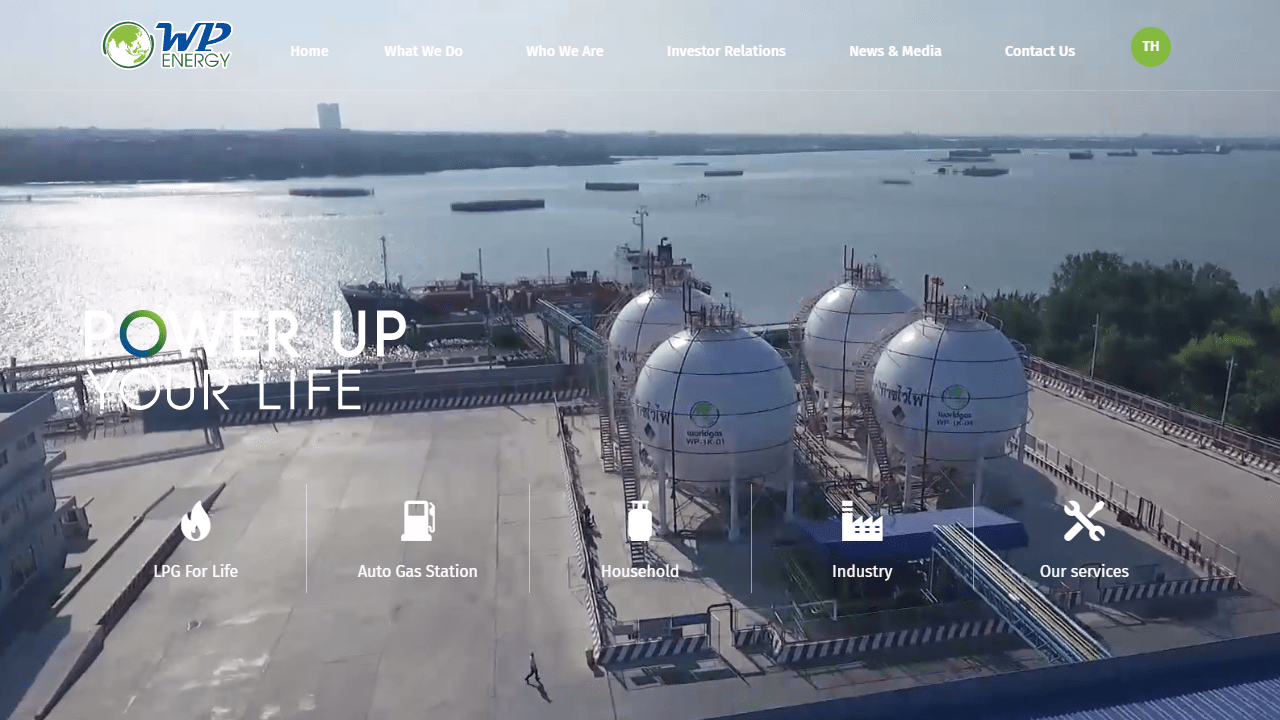The height and width of the screenshot is (720, 1280).
Task: Go to the Home menu item
Action: [309, 51]
